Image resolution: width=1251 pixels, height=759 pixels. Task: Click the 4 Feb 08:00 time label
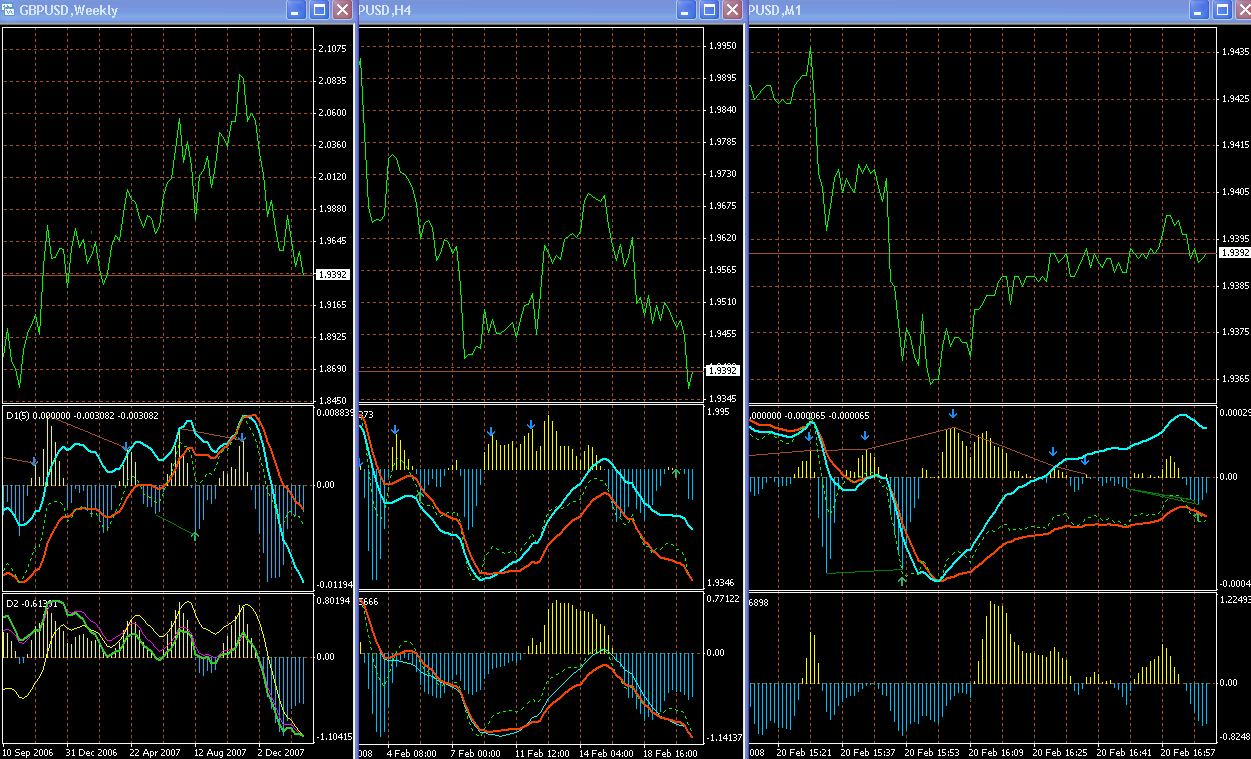[411, 751]
